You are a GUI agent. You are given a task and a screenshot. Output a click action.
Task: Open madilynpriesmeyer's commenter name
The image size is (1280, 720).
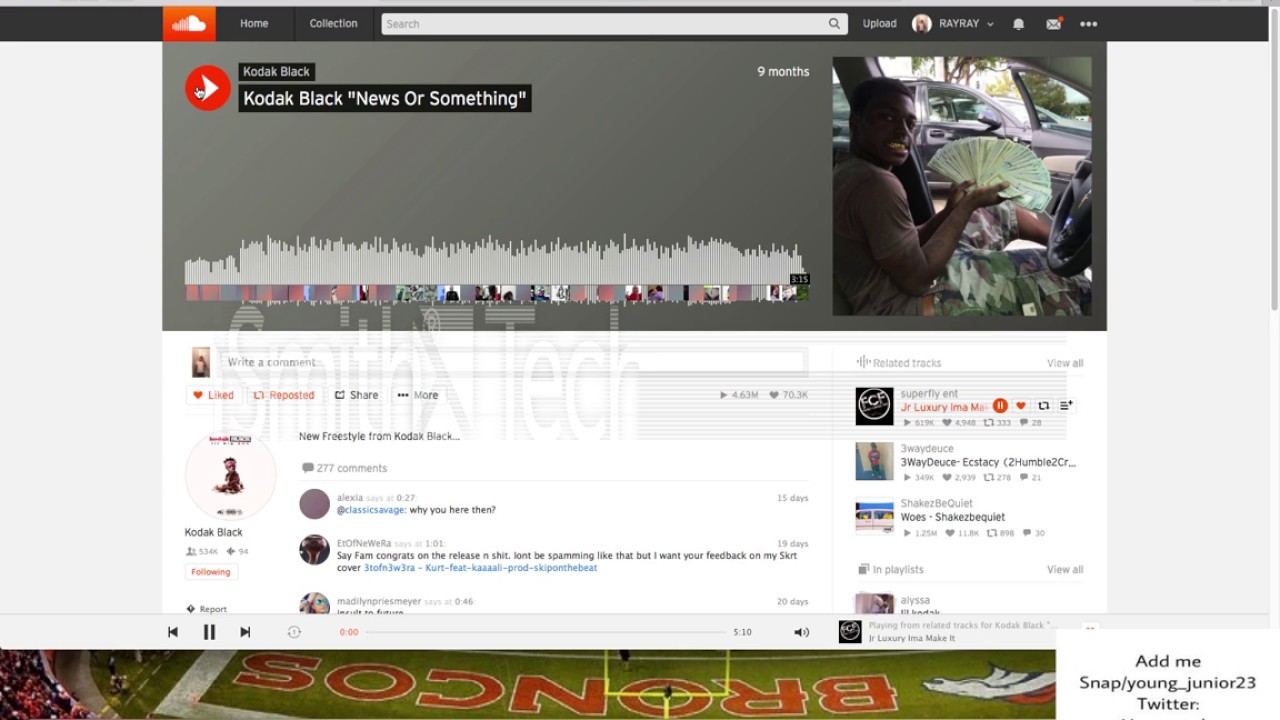click(x=379, y=601)
